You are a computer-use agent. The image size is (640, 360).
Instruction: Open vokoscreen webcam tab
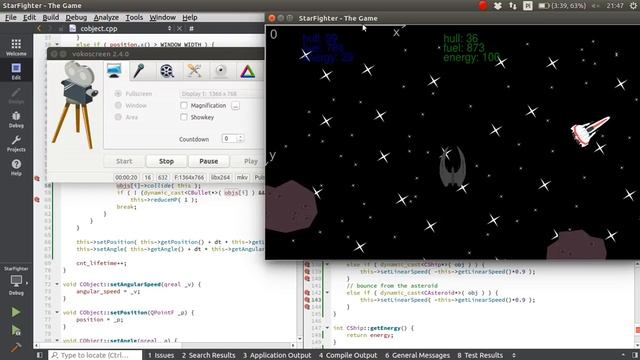coord(221,71)
